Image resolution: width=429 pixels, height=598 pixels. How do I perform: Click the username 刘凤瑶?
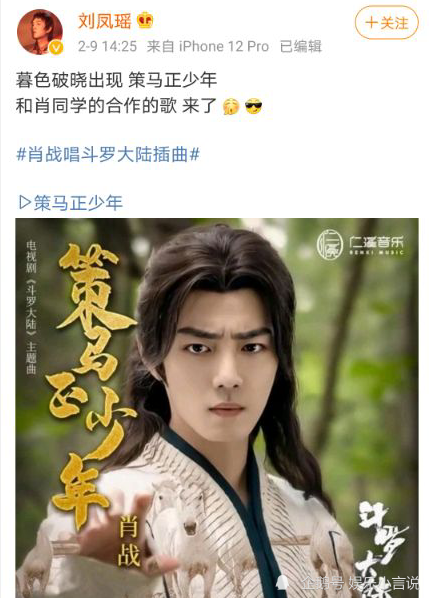pyautogui.click(x=104, y=21)
